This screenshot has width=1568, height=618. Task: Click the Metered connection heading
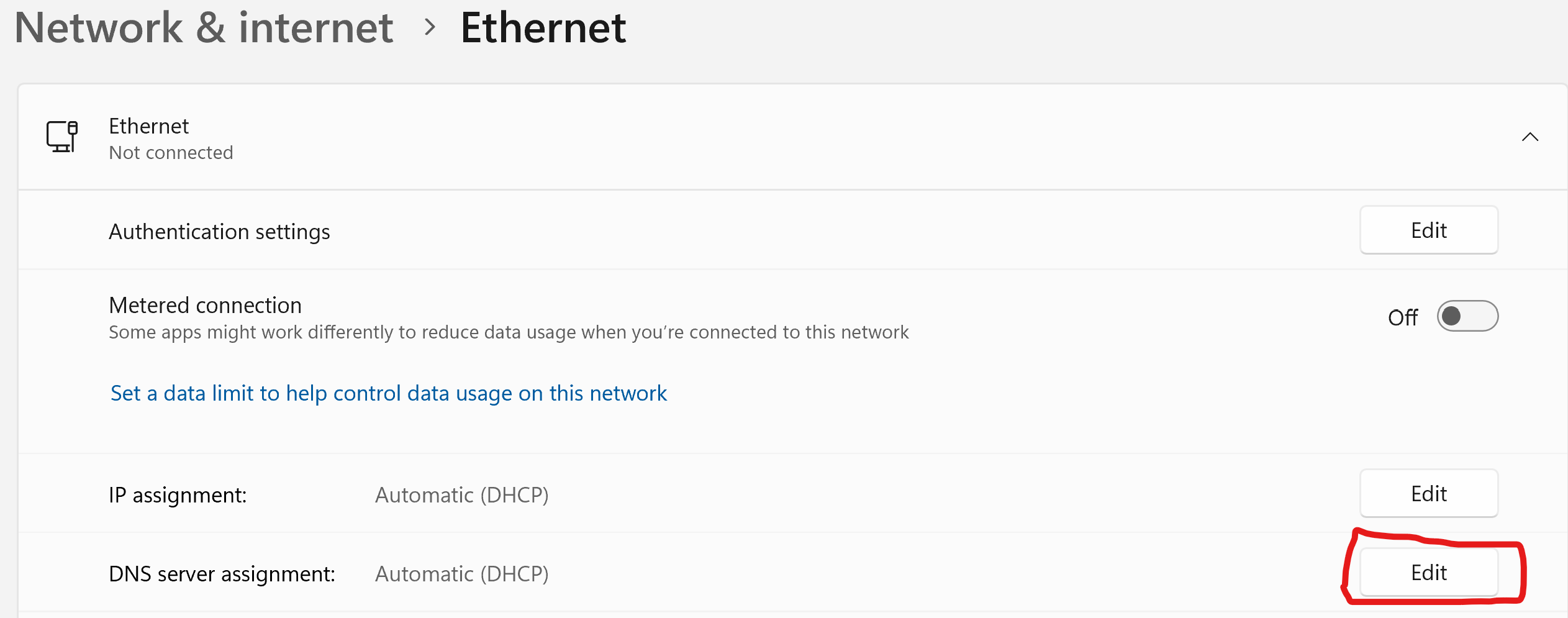(x=205, y=305)
